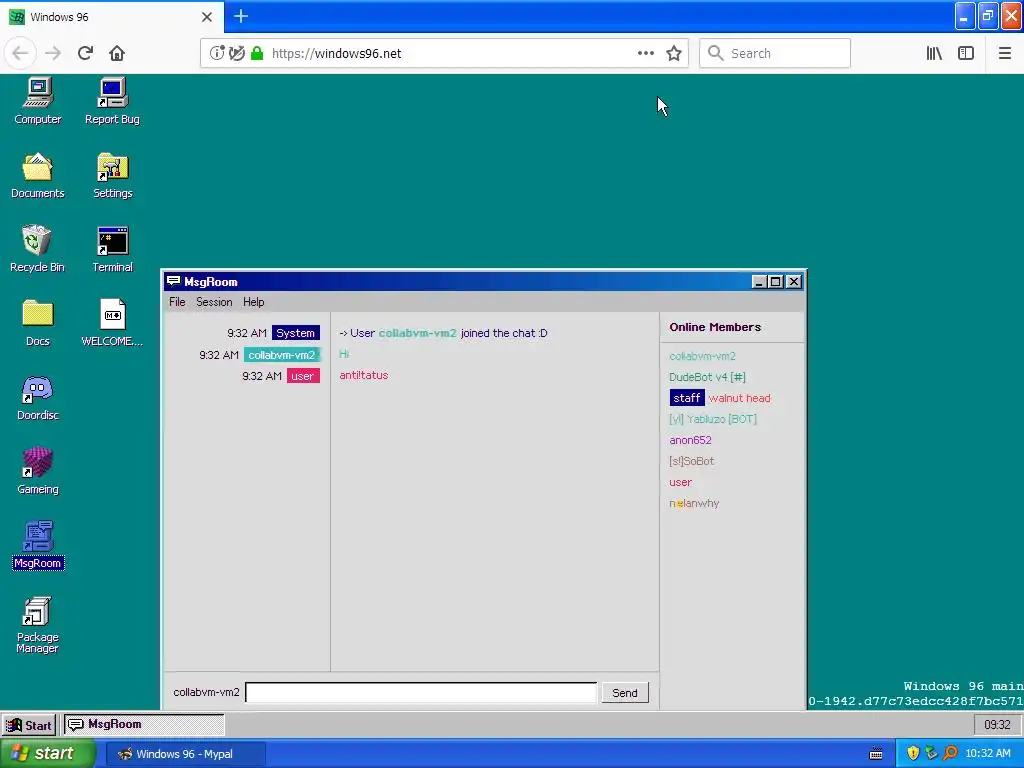Open the browser hamburger menu
This screenshot has width=1024, height=768.
coord(1004,53)
